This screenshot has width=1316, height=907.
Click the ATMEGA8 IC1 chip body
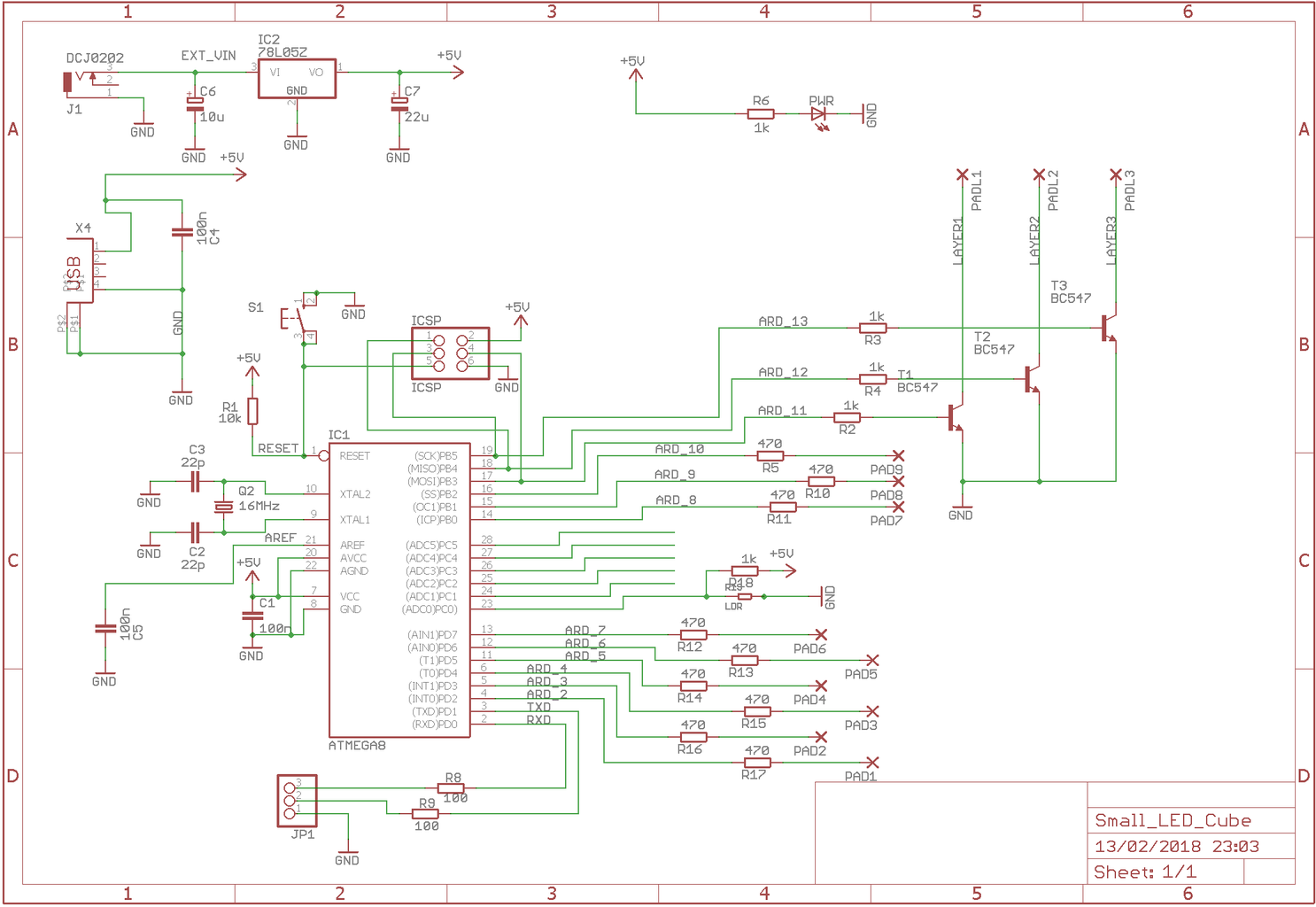pyautogui.click(x=399, y=590)
